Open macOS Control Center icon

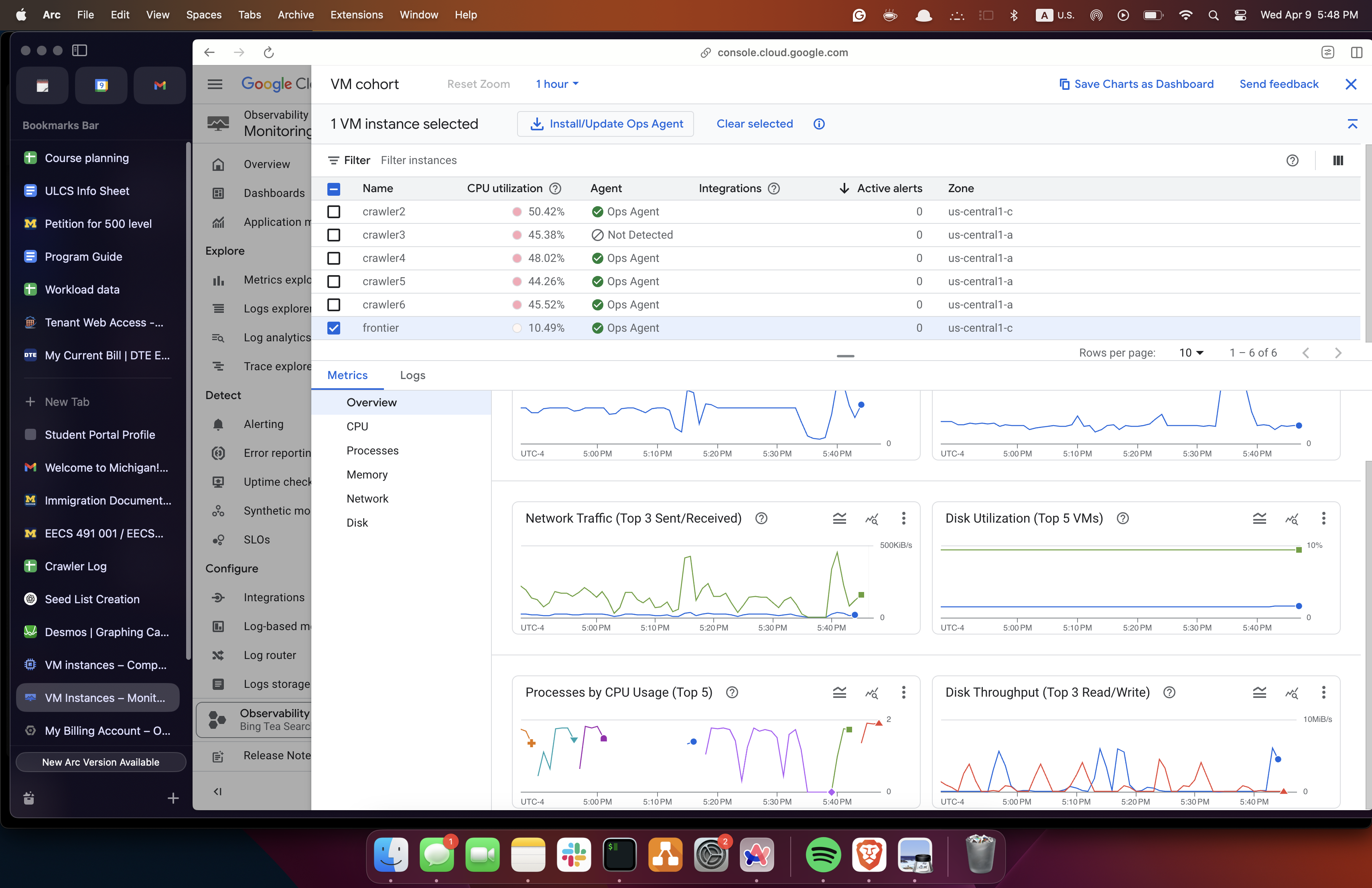coord(1240,15)
